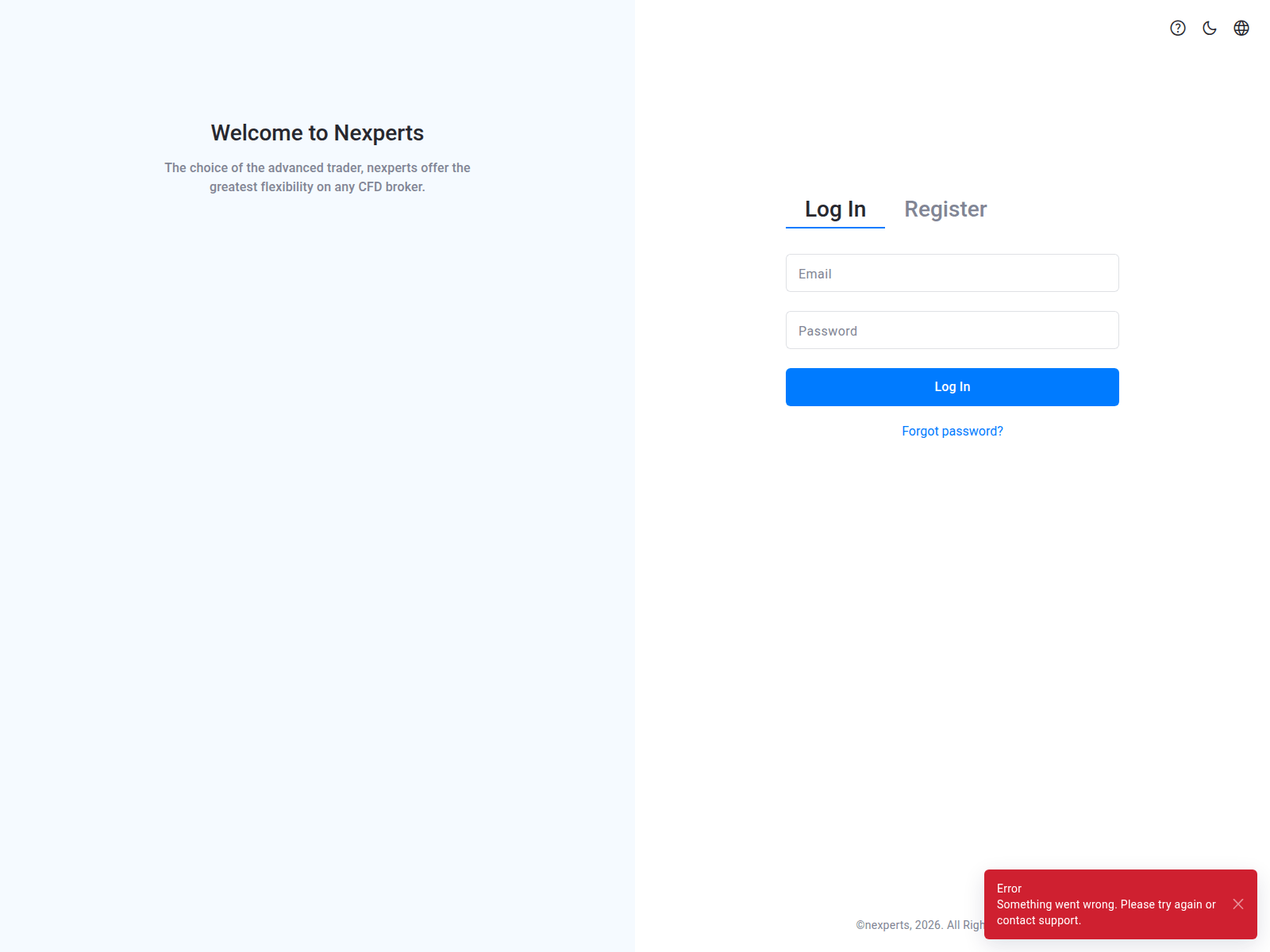Open the Forgot password link
This screenshot has width=1270, height=952.
[952, 431]
